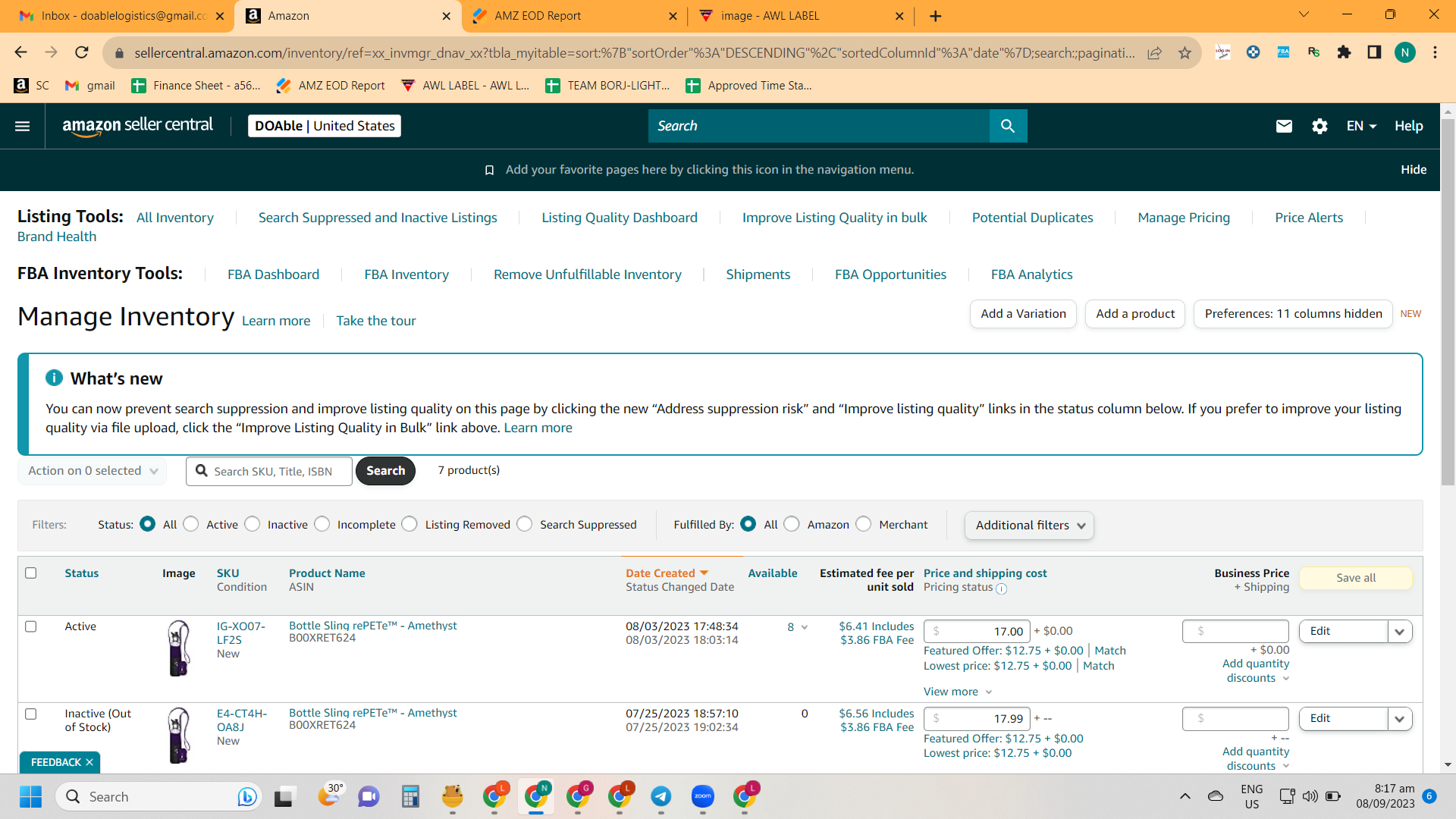Switch to the AMZ EOD Report tab
Viewport: 1456px width, 819px height.
[573, 16]
